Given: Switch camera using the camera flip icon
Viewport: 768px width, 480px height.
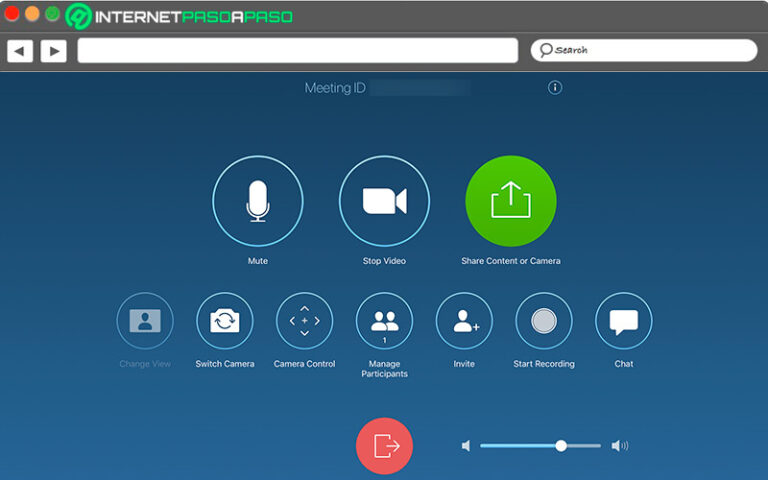Looking at the screenshot, I should coord(224,321).
